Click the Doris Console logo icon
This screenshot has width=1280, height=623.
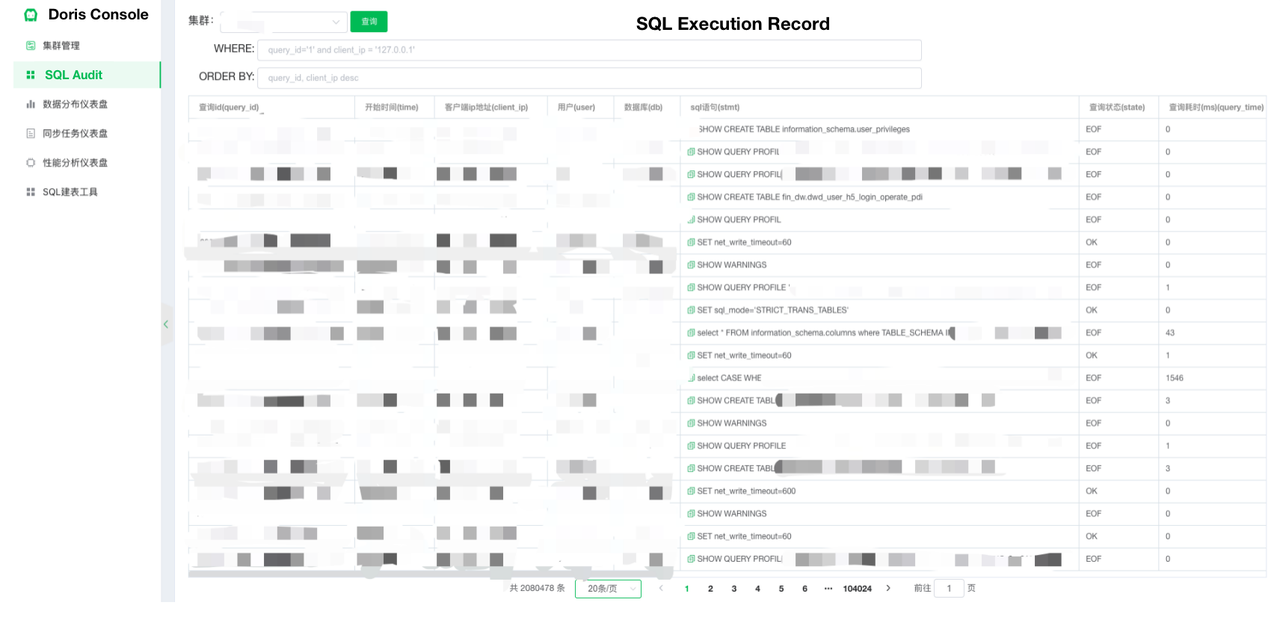(31, 15)
